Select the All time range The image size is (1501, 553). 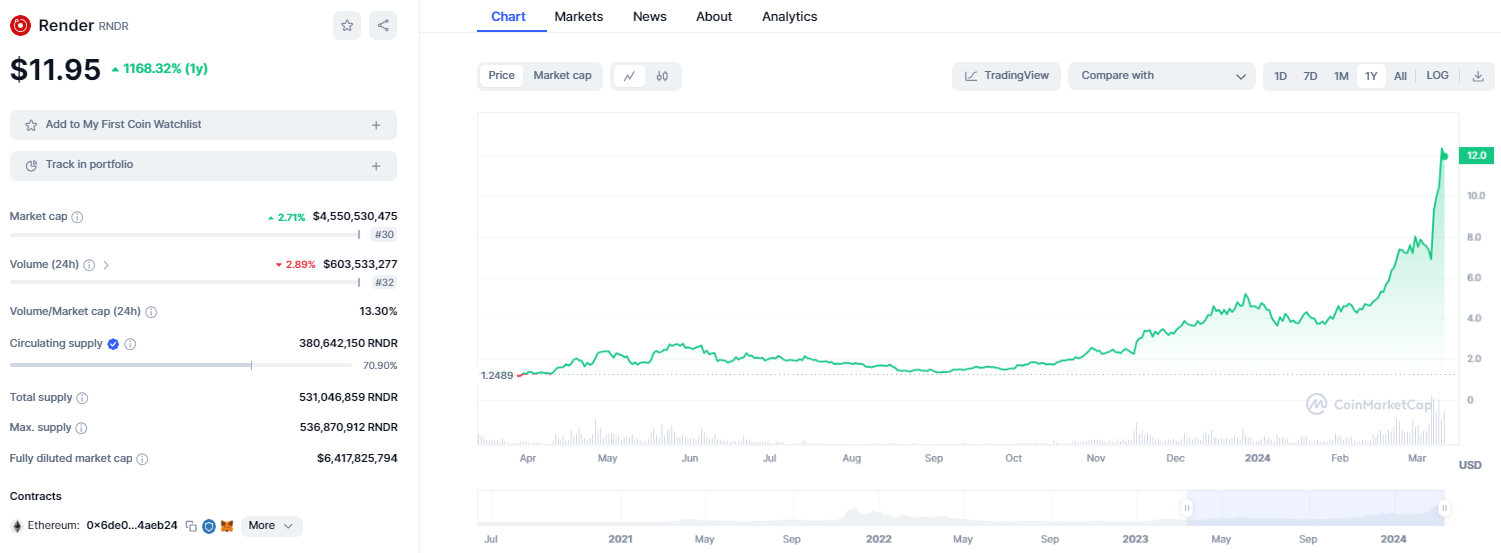tap(1400, 76)
